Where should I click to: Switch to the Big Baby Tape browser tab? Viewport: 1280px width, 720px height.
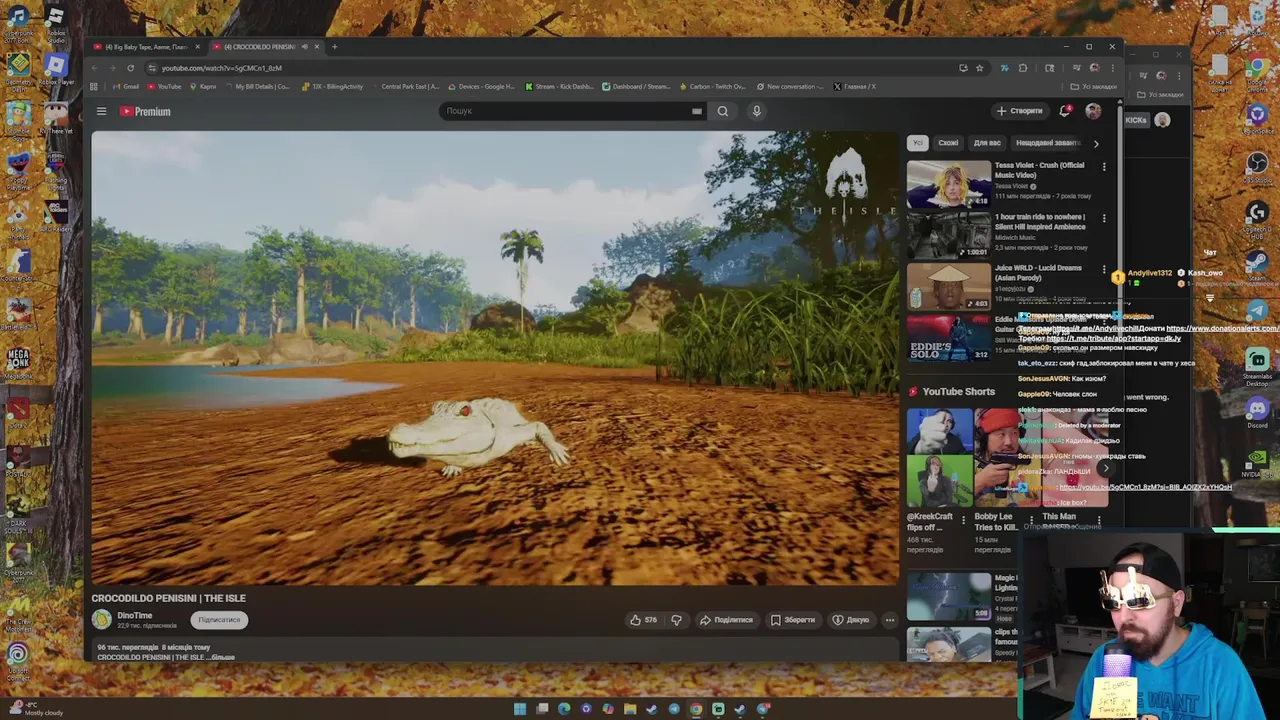click(x=145, y=47)
